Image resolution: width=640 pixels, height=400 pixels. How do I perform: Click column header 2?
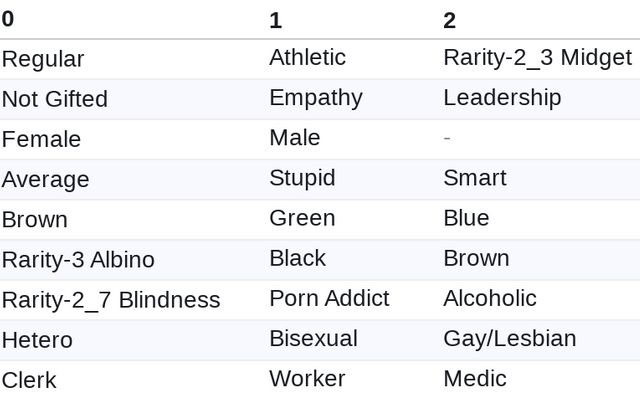[450, 20]
